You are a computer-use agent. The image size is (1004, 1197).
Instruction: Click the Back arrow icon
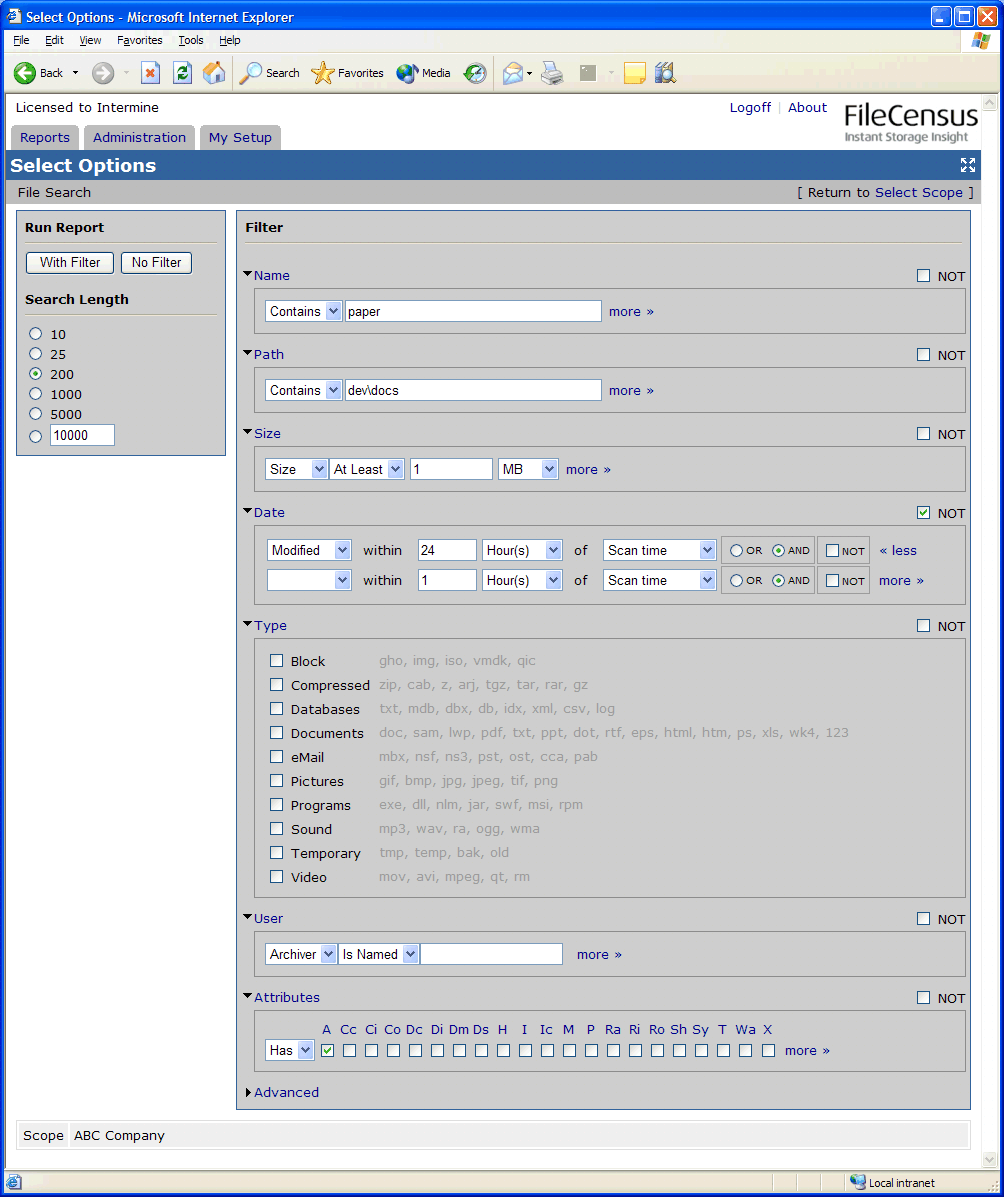[x=24, y=73]
